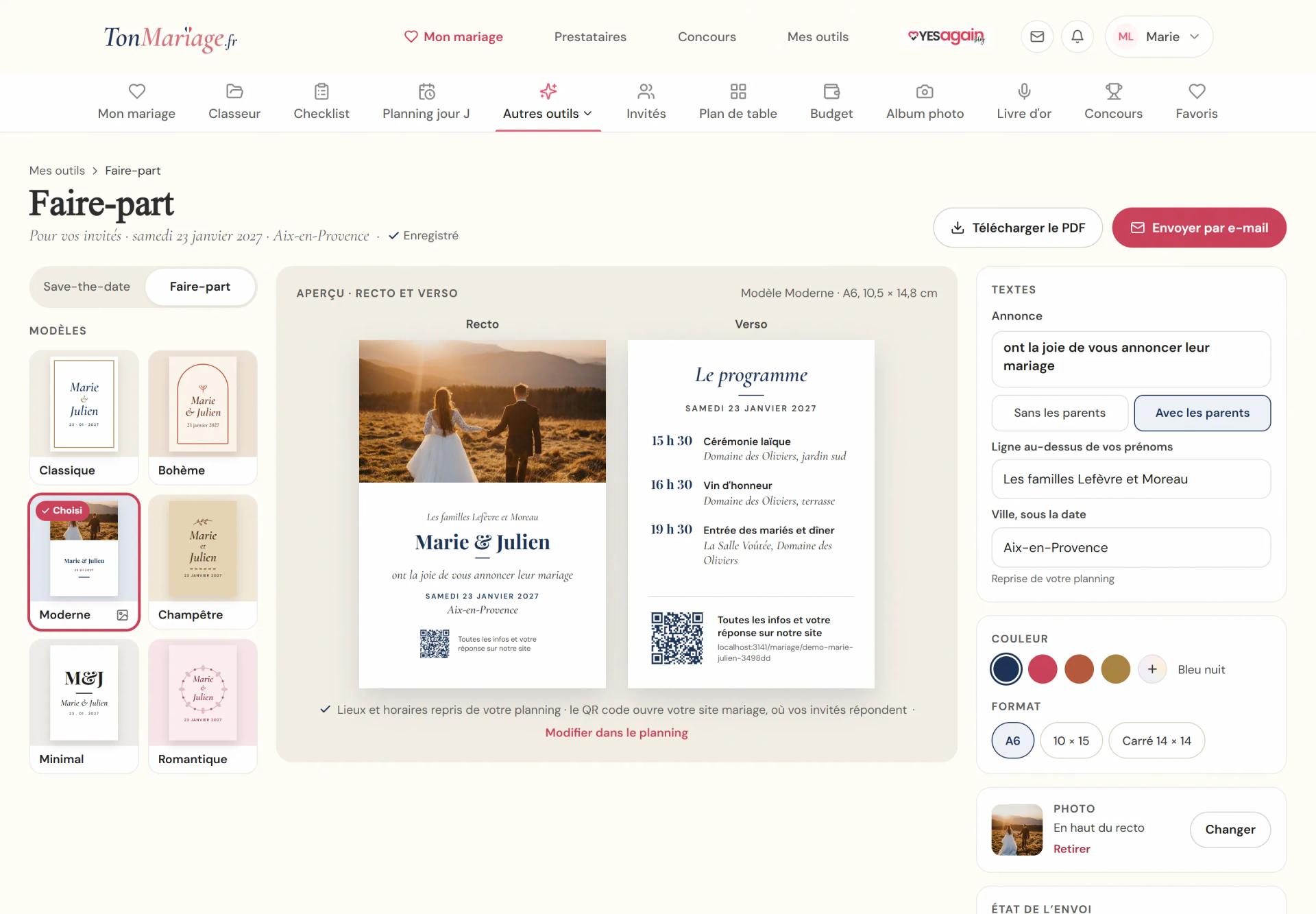Open the Budget wallet tool
This screenshot has height=914, width=1316.
831,102
